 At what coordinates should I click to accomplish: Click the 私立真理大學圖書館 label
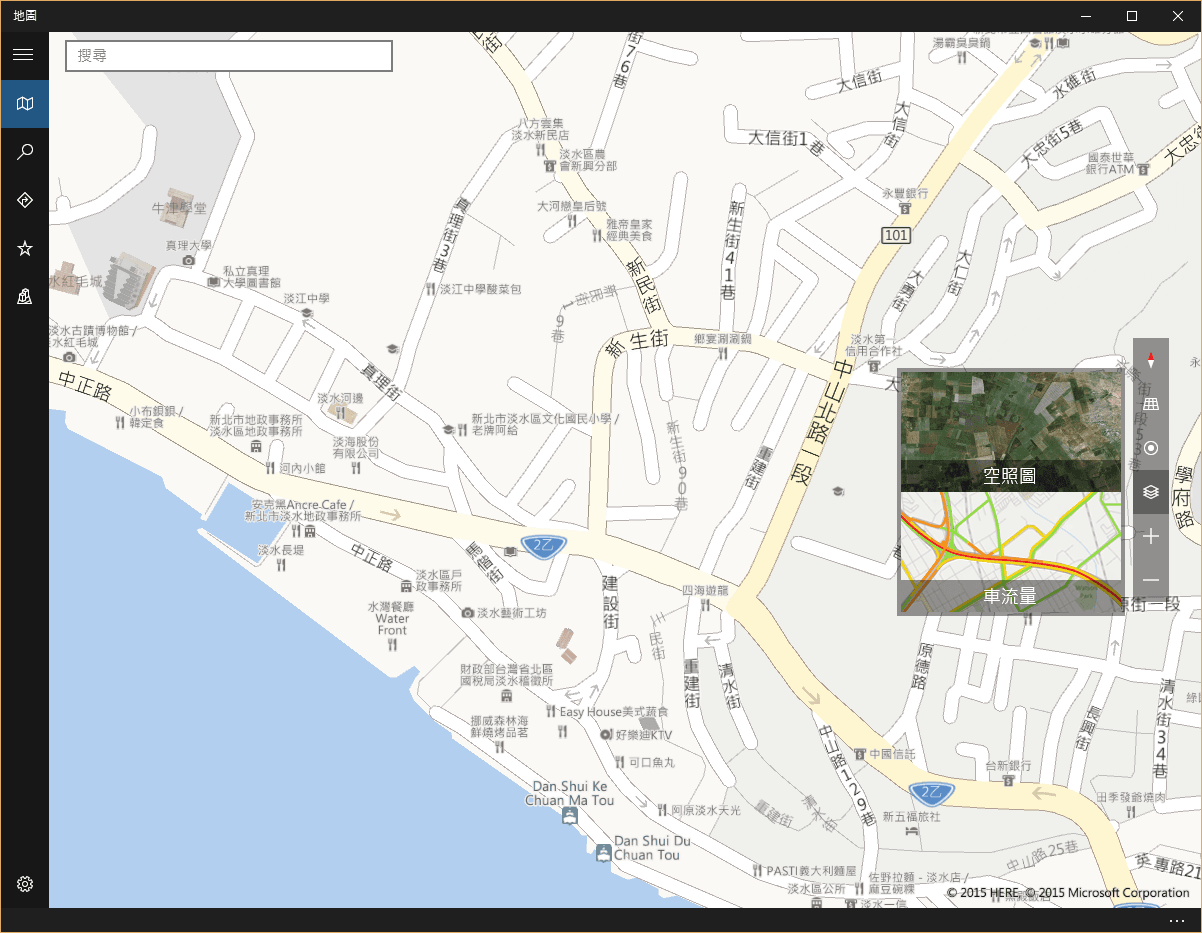tap(251, 276)
